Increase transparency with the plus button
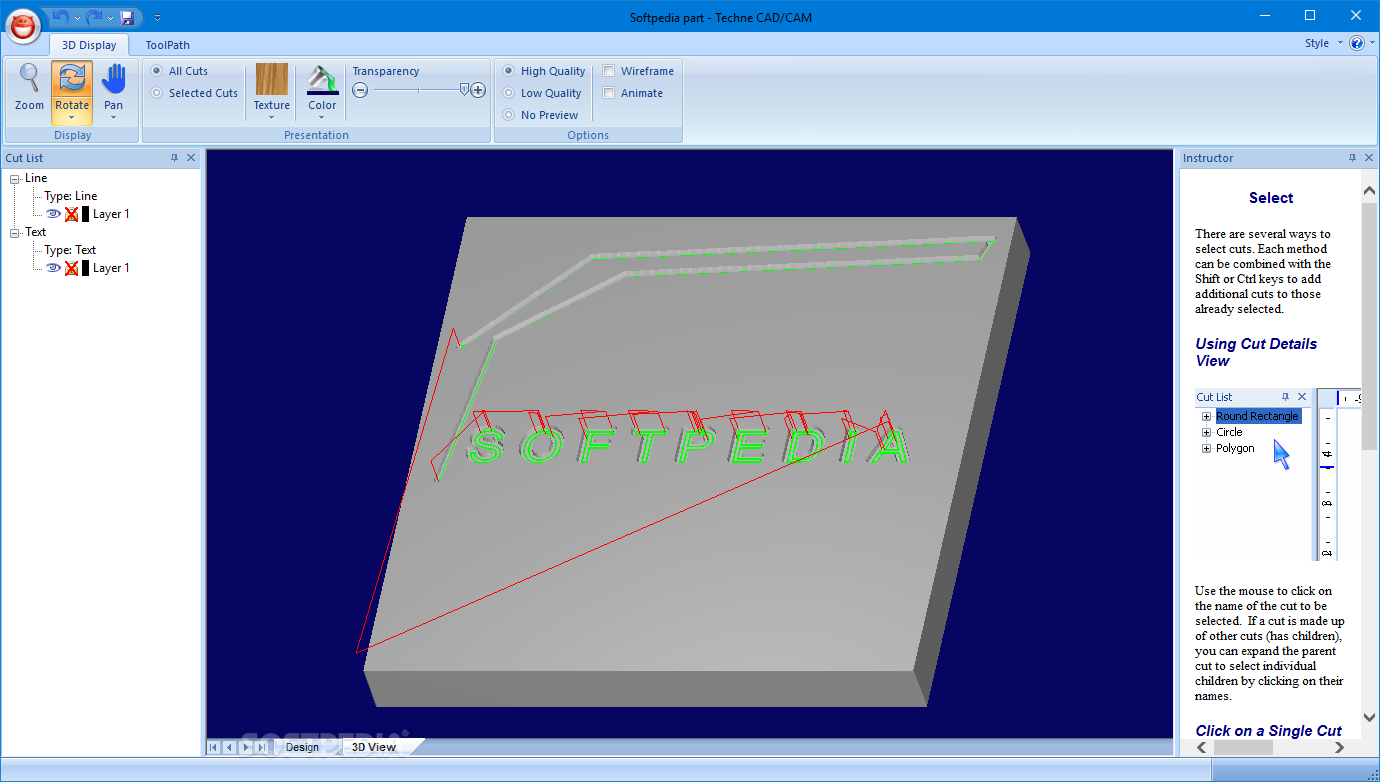Screen dimensions: 1380x782 click(x=478, y=90)
